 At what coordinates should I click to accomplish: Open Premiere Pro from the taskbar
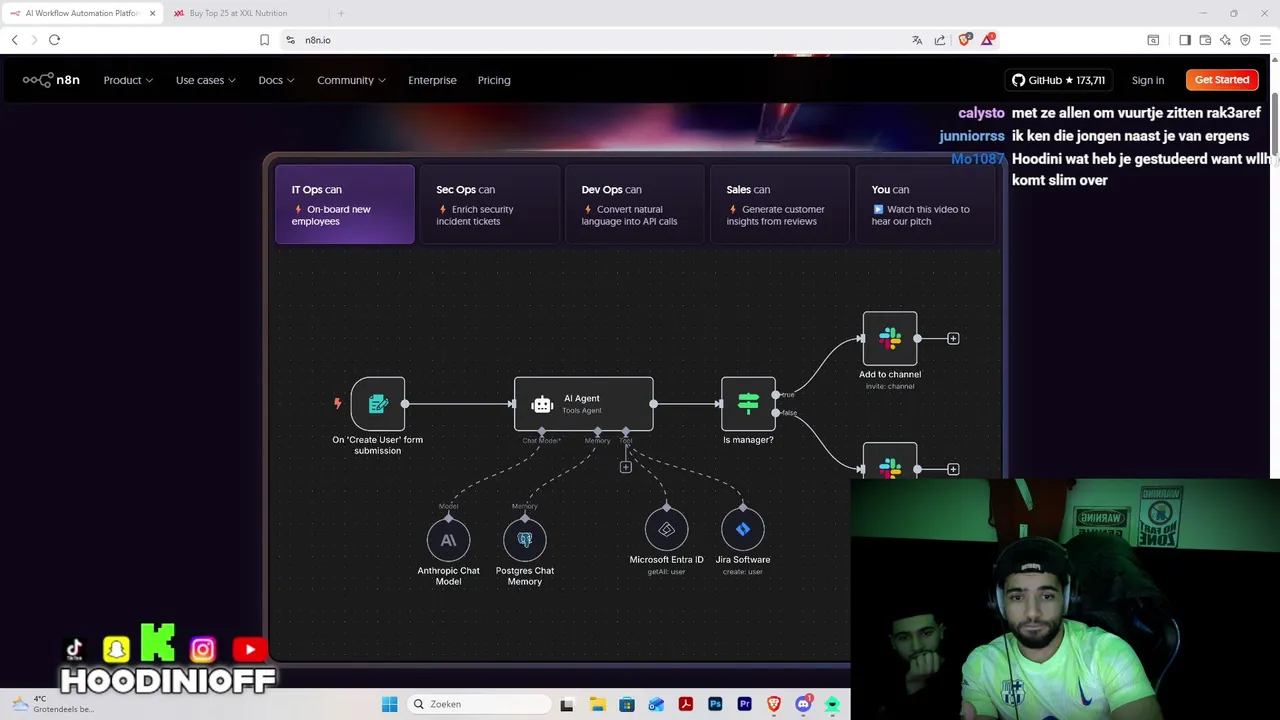pyautogui.click(x=744, y=704)
